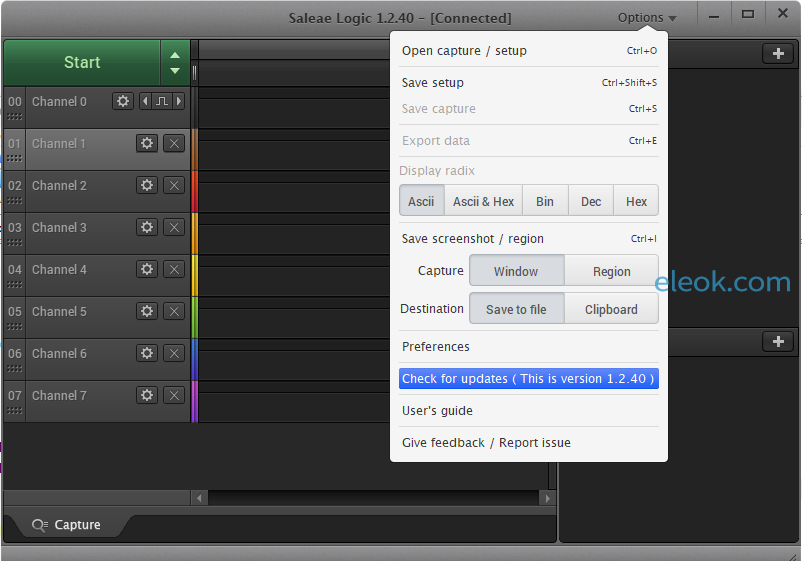Choose Save screenshot / region

pos(529,238)
